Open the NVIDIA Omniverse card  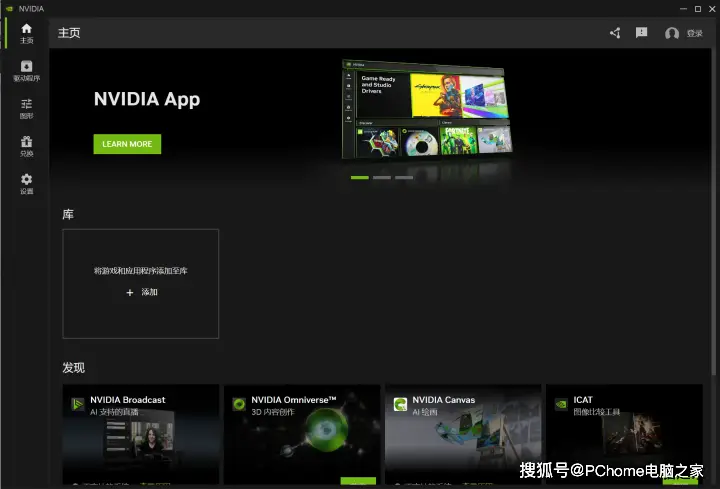[x=302, y=434]
